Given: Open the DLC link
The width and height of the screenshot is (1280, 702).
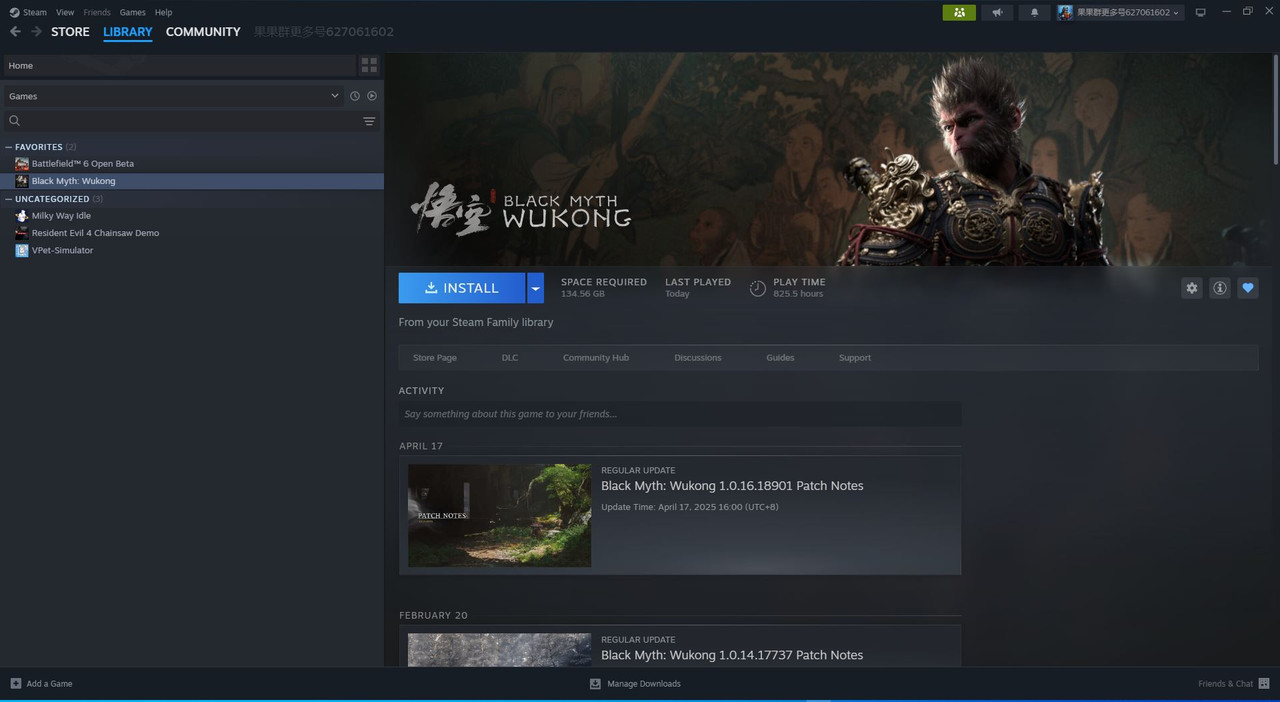Looking at the screenshot, I should tap(510, 358).
